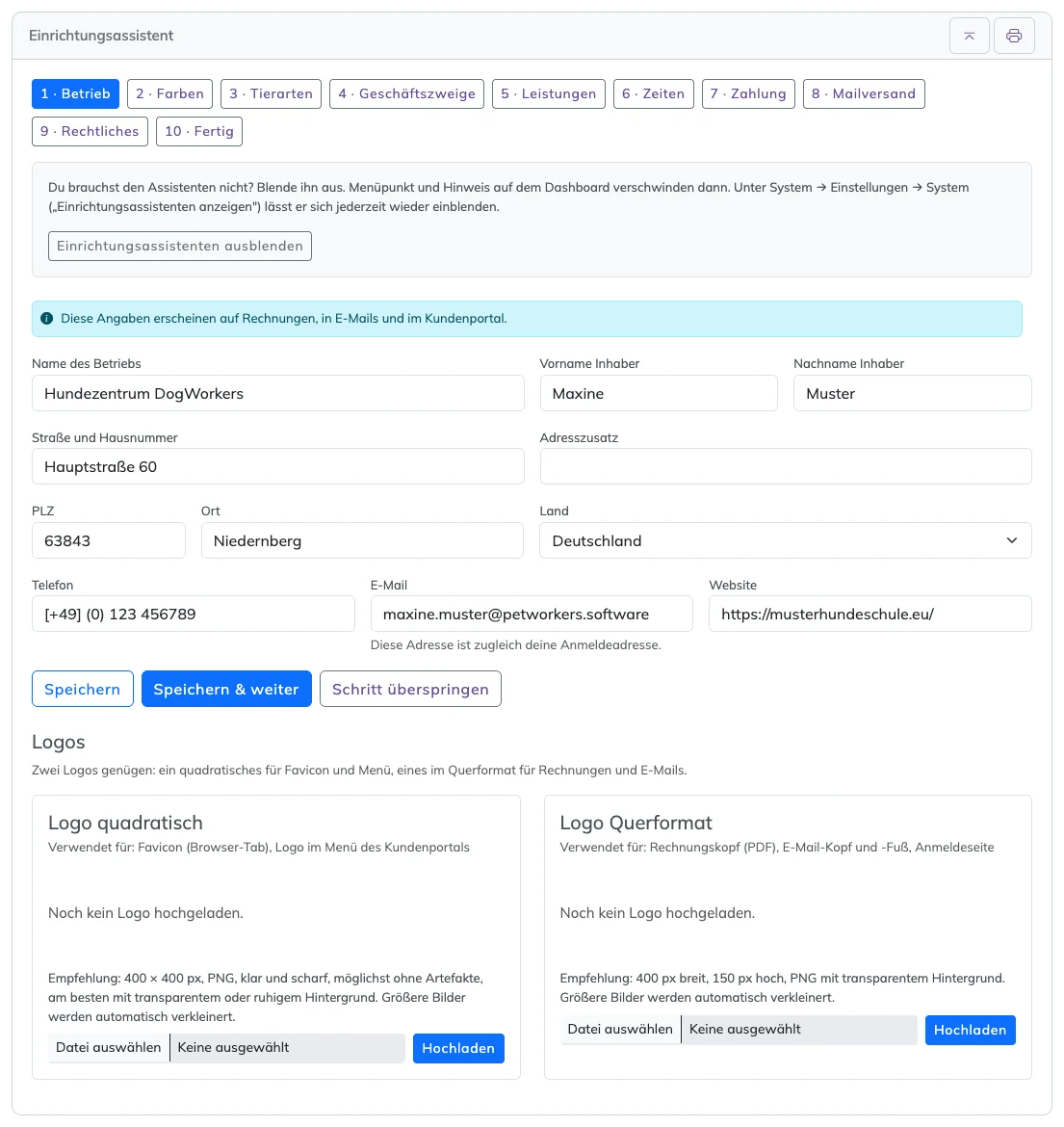This screenshot has width=1064, height=1127.
Task: Click the Ort field containing Niedernberg
Action: pos(362,540)
